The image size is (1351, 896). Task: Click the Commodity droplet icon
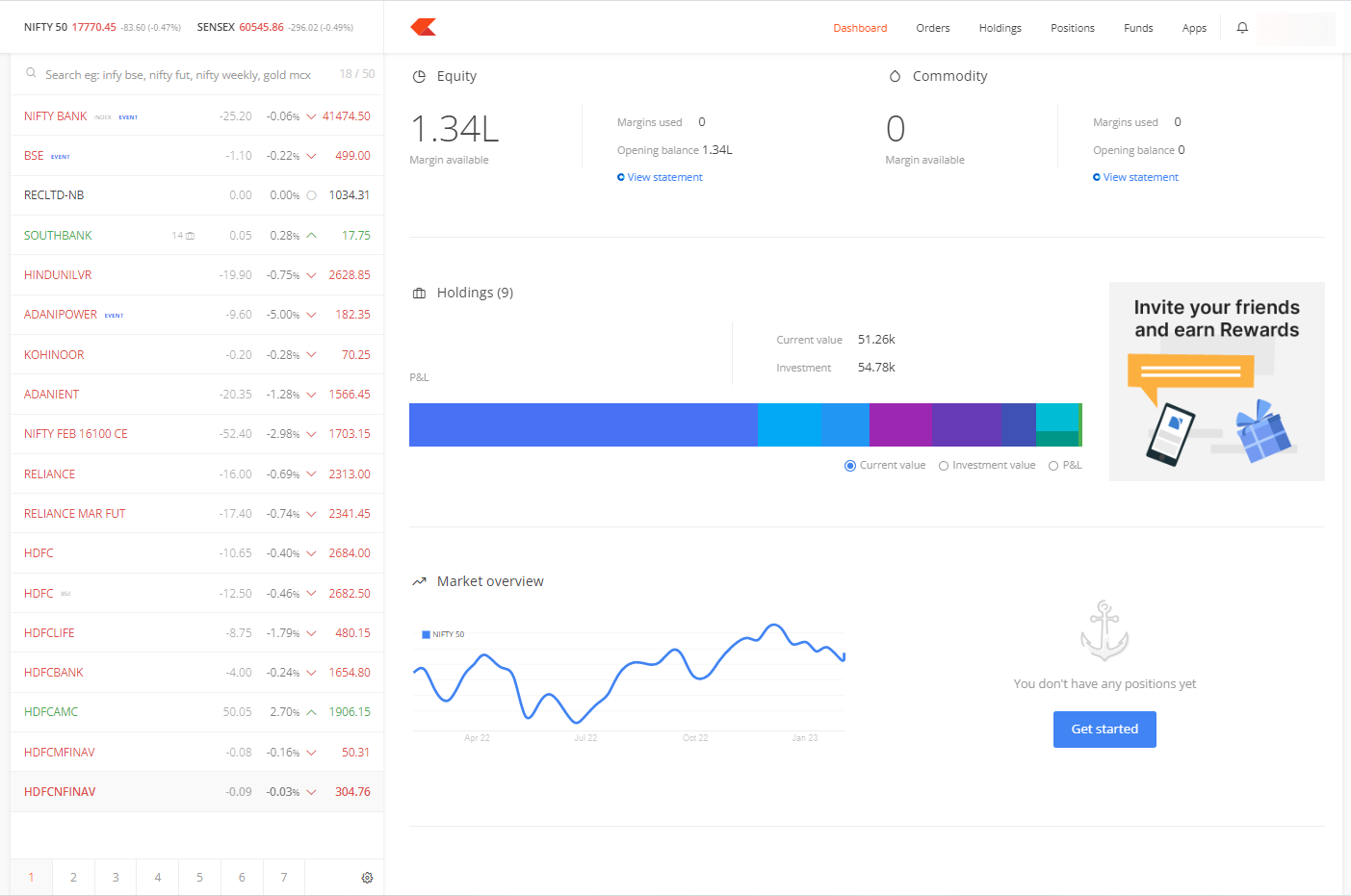896,75
